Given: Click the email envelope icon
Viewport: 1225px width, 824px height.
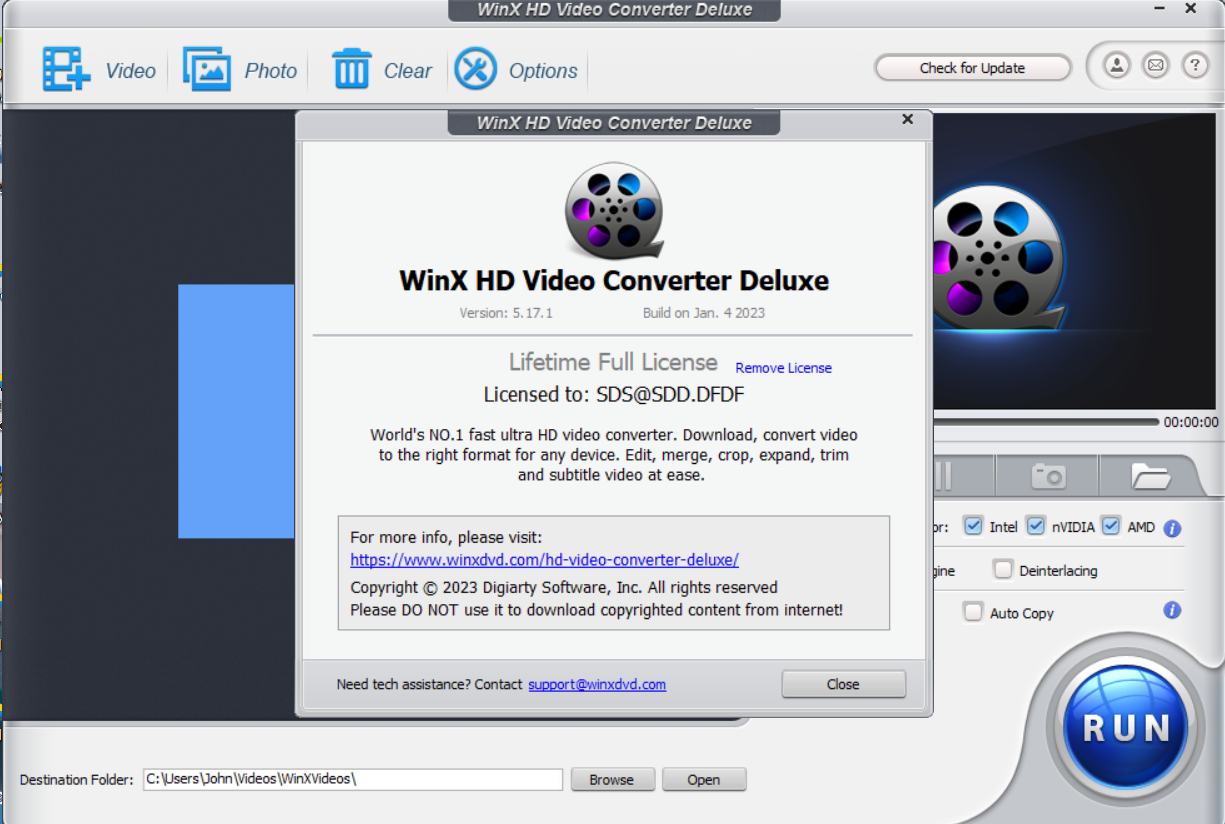Looking at the screenshot, I should click(1156, 66).
